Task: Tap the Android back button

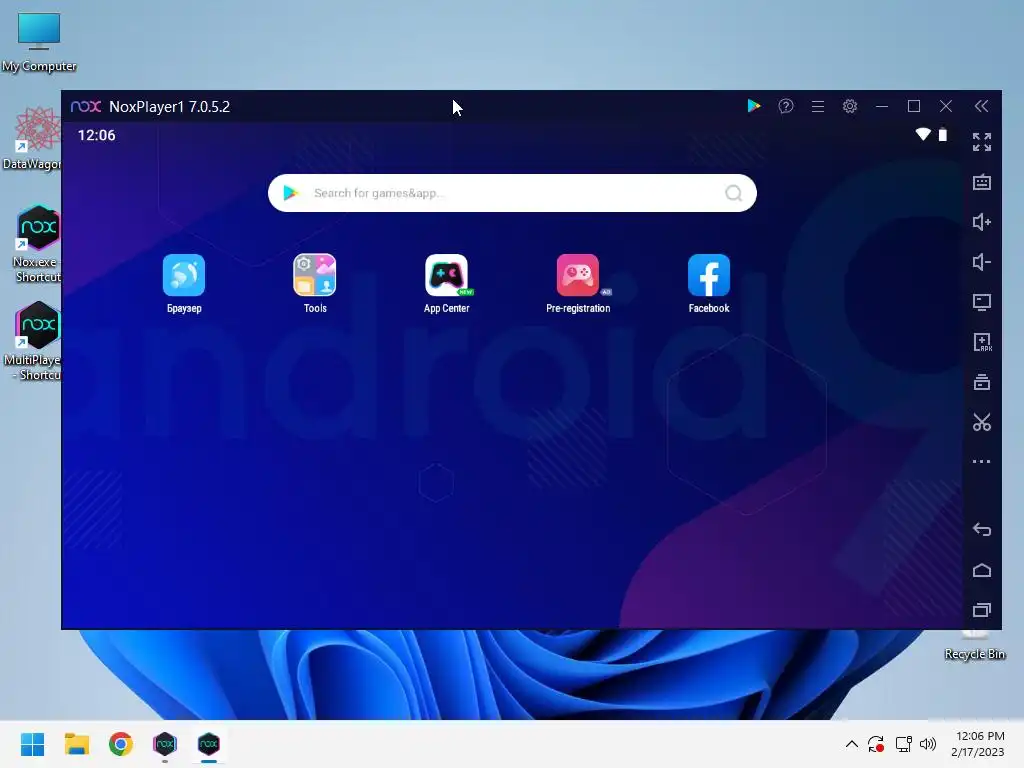Action: coord(982,530)
